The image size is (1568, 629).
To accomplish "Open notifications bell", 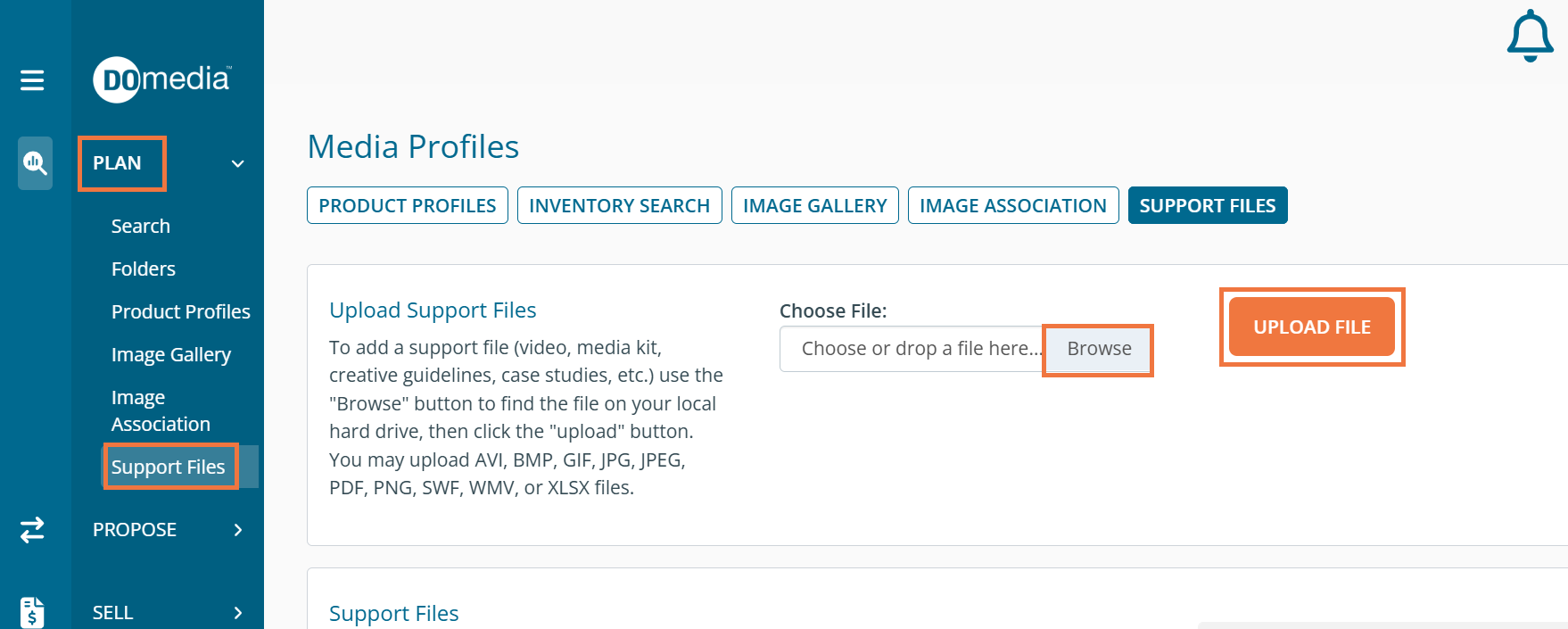I will tap(1530, 36).
